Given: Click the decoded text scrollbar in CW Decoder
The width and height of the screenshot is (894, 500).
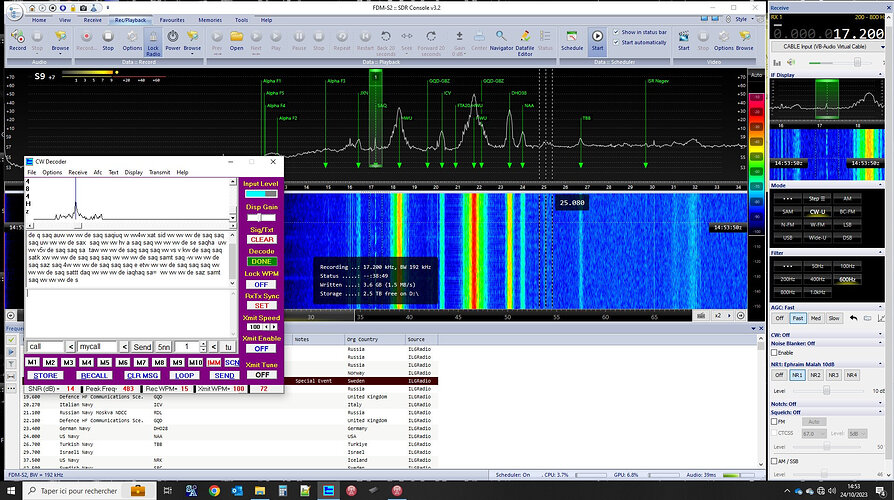Looking at the screenshot, I should pos(232,259).
